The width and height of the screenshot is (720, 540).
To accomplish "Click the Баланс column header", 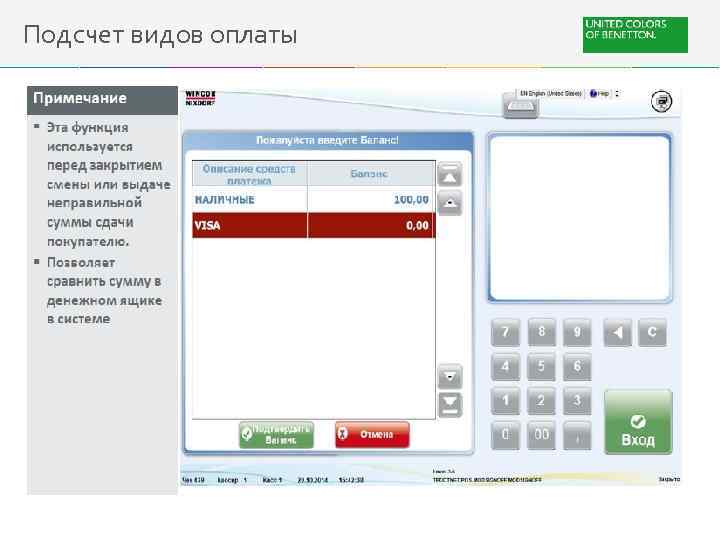I will [x=371, y=174].
